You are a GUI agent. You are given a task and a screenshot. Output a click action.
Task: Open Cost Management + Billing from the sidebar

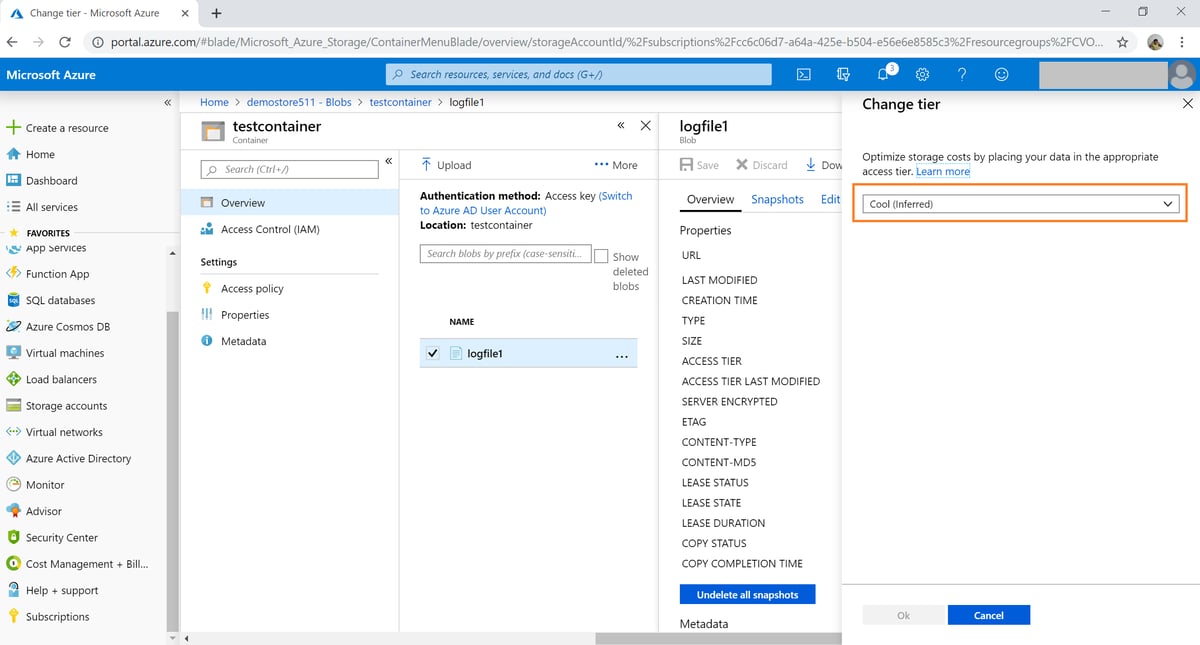86,564
